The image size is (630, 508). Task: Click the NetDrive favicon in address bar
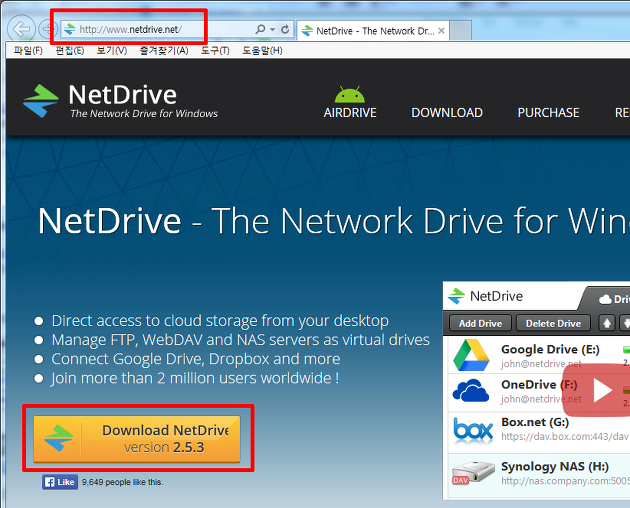pyautogui.click(x=70, y=29)
